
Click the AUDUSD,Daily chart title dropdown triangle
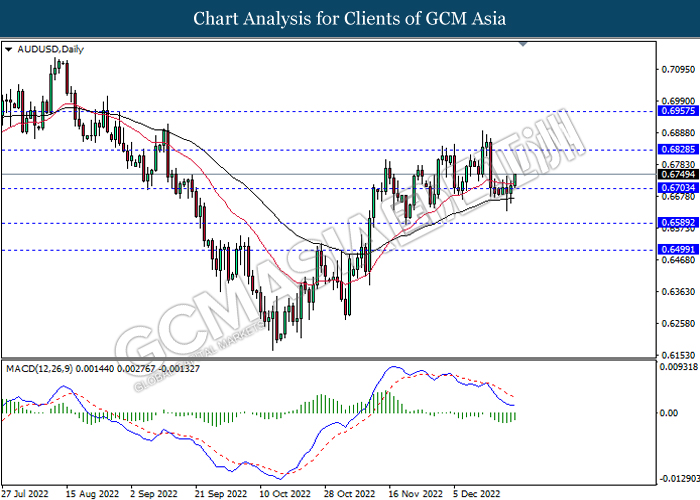click(8, 50)
